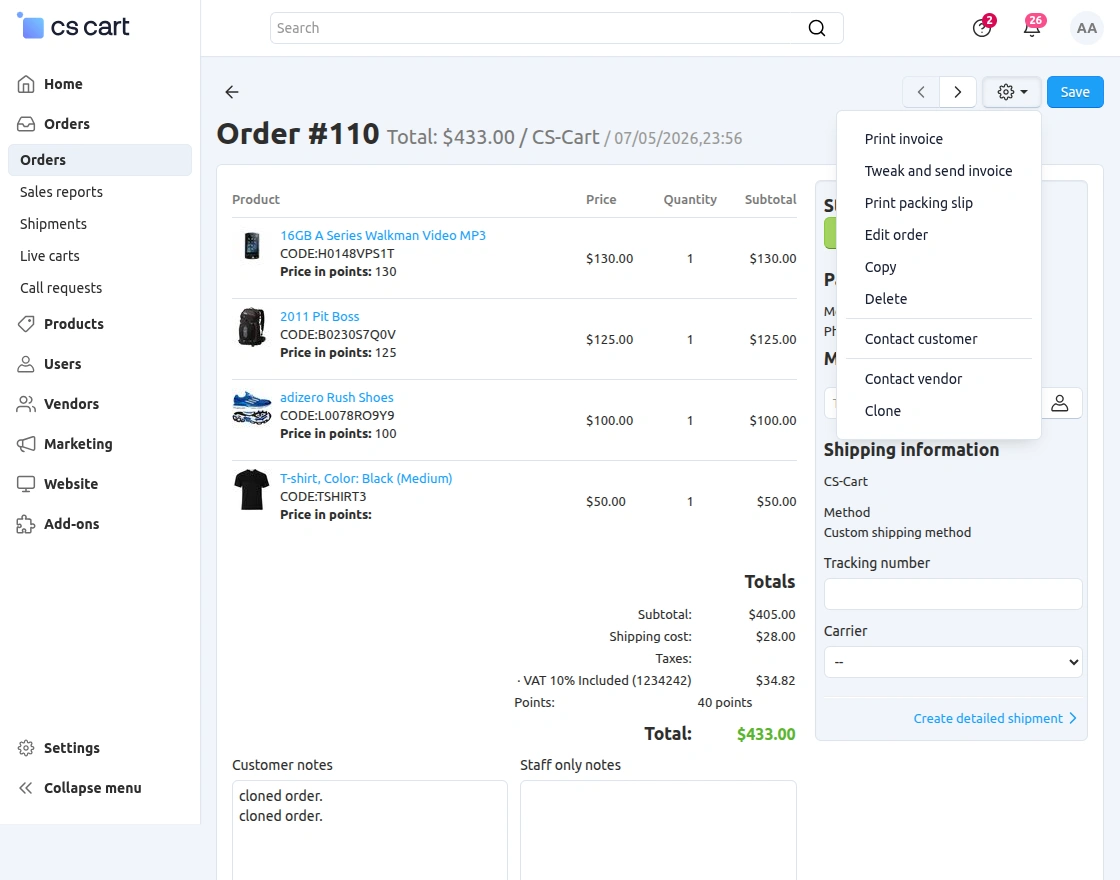Open the Pit Boss backpack thumbnail
This screenshot has height=880, width=1120.
[251, 327]
